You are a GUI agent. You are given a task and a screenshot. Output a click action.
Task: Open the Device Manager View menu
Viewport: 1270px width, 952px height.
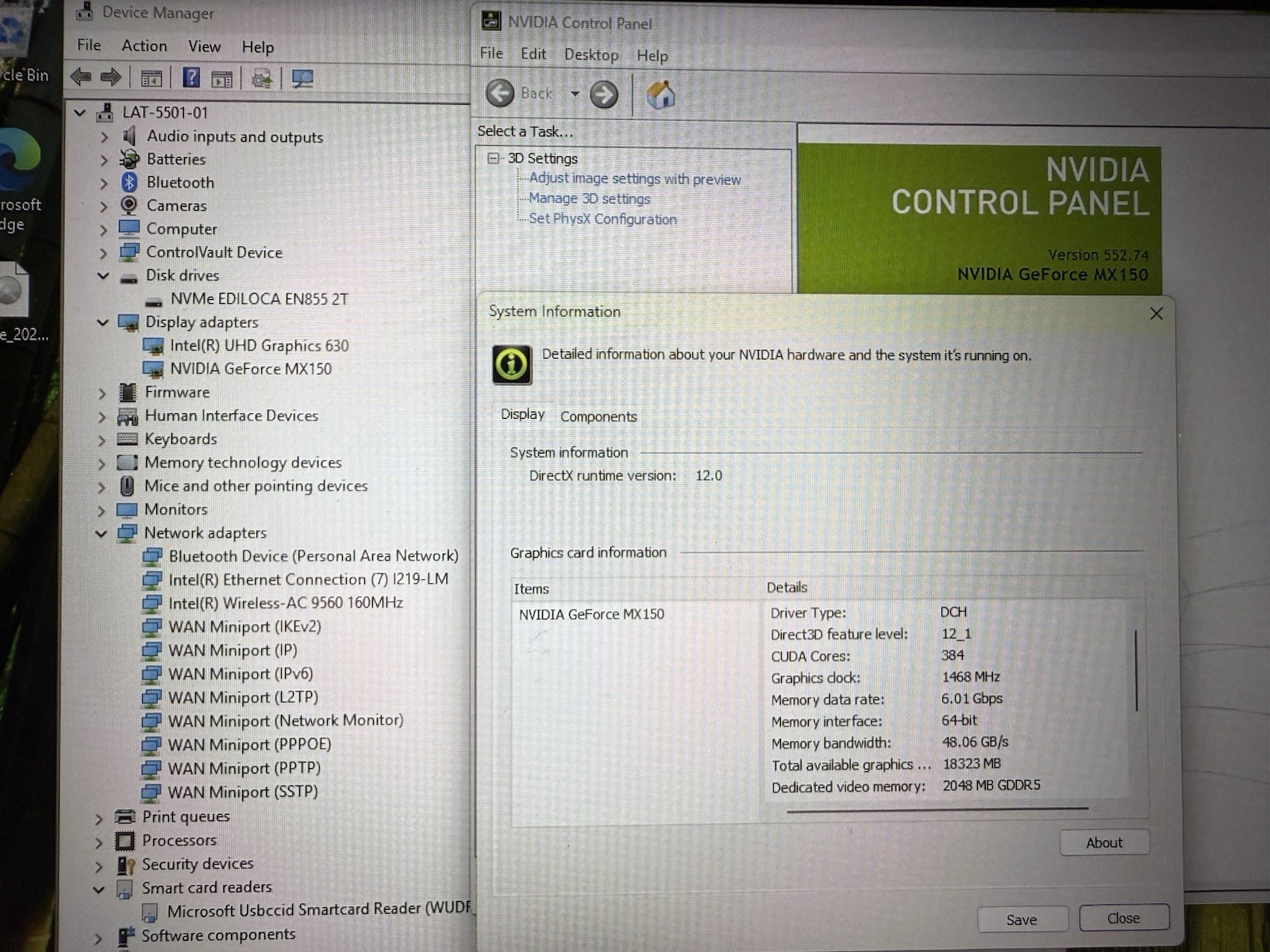click(204, 47)
